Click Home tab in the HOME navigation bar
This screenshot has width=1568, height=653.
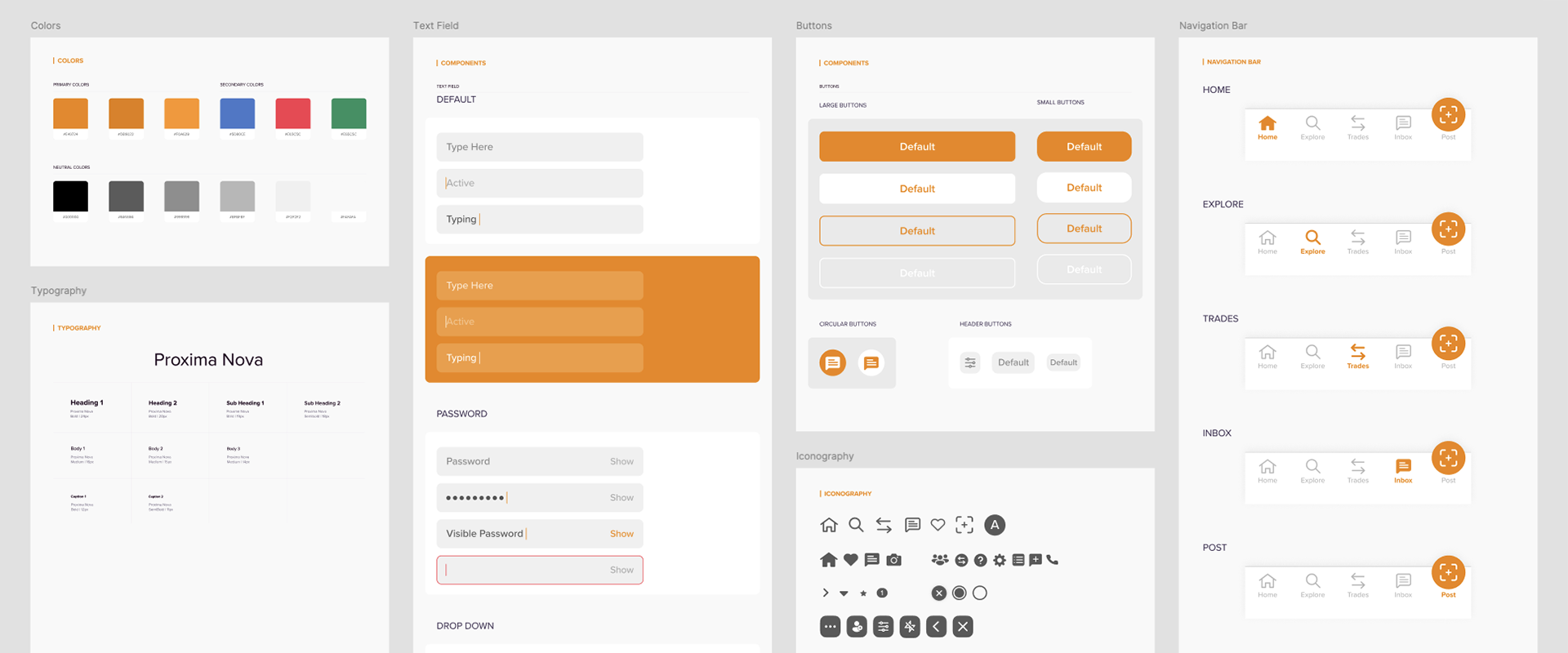tap(1267, 128)
